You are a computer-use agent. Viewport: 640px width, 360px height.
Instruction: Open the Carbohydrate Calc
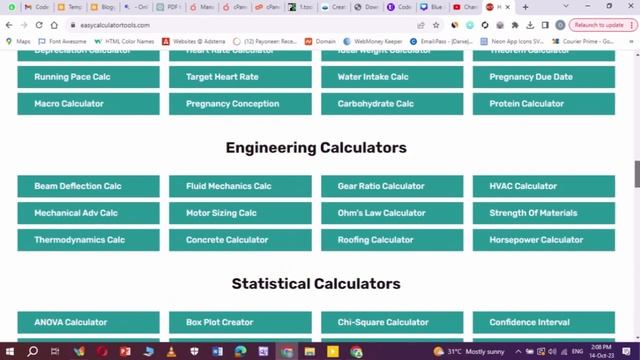click(x=392, y=104)
